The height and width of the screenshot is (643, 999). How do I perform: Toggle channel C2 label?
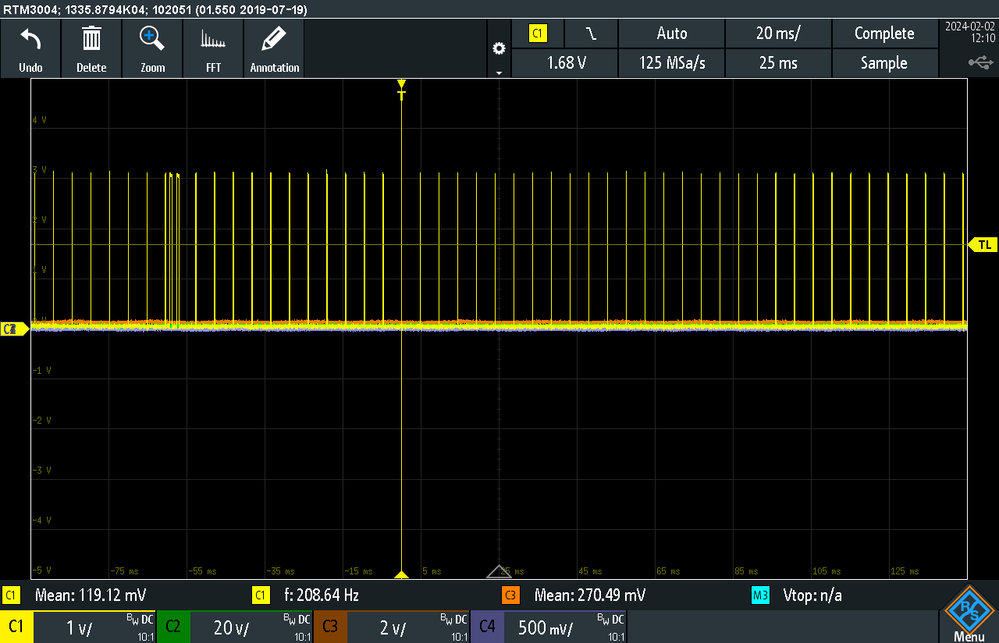173,627
